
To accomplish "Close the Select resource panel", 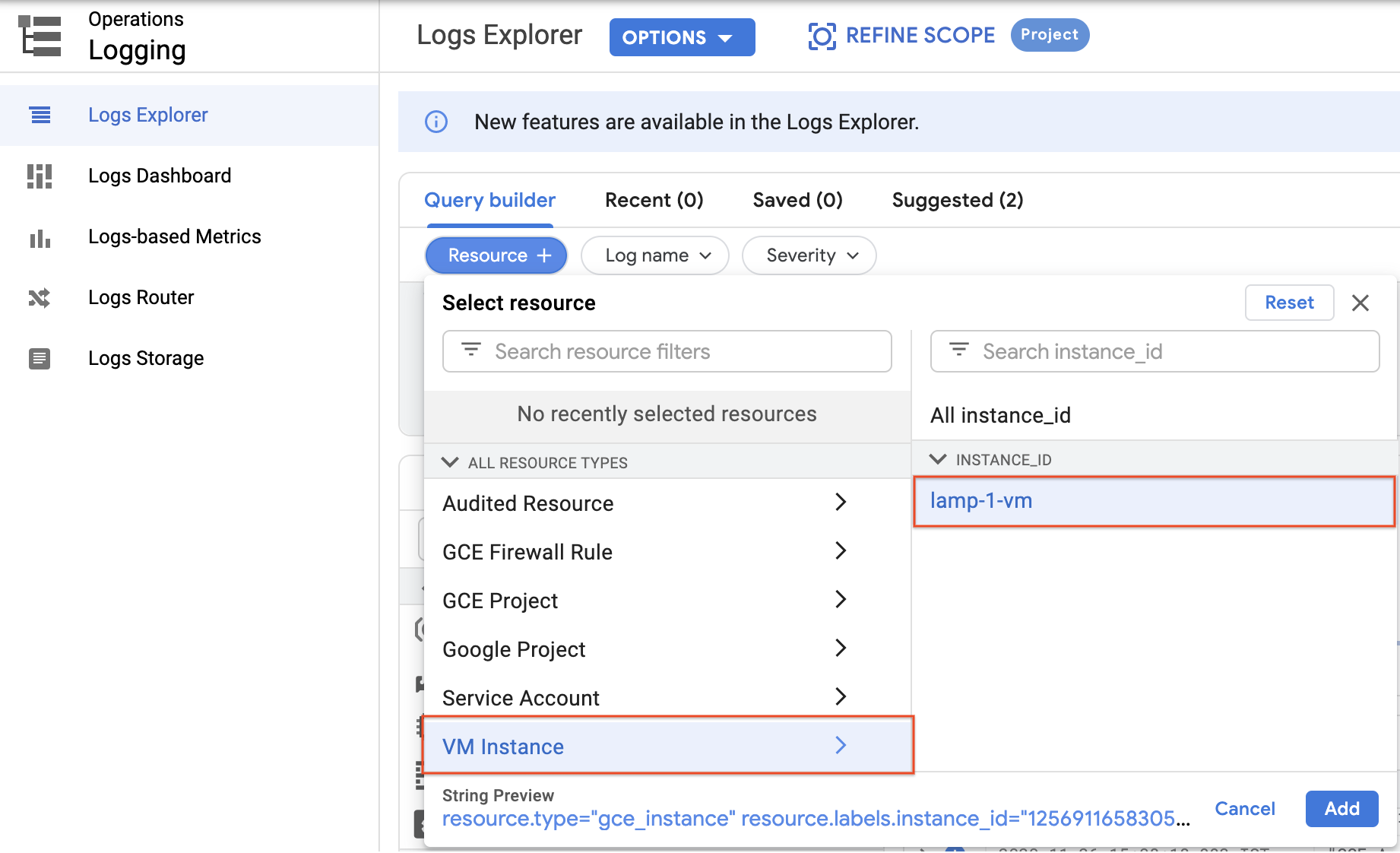I will [1360, 303].
